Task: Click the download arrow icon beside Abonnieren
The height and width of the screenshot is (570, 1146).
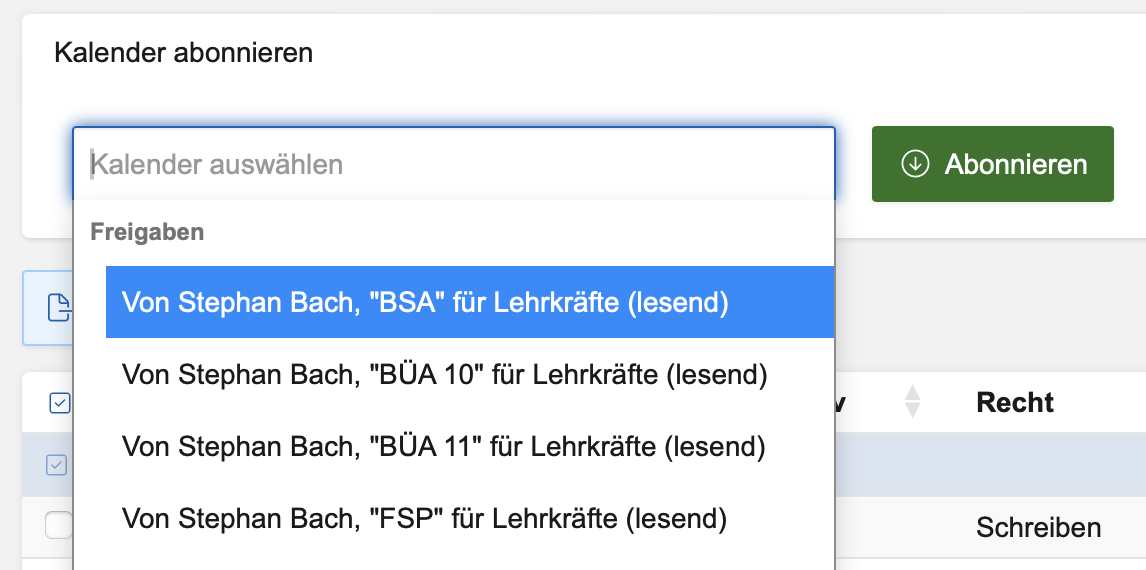Action: 915,164
